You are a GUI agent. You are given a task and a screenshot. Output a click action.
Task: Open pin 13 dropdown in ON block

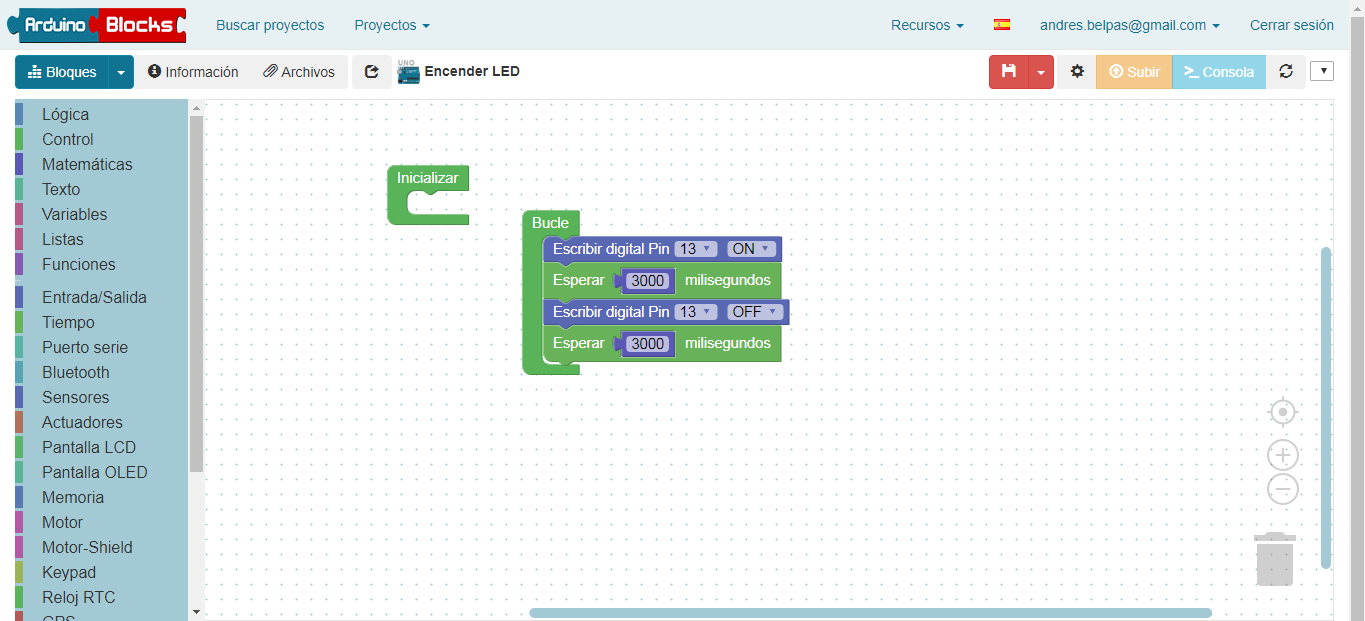695,249
